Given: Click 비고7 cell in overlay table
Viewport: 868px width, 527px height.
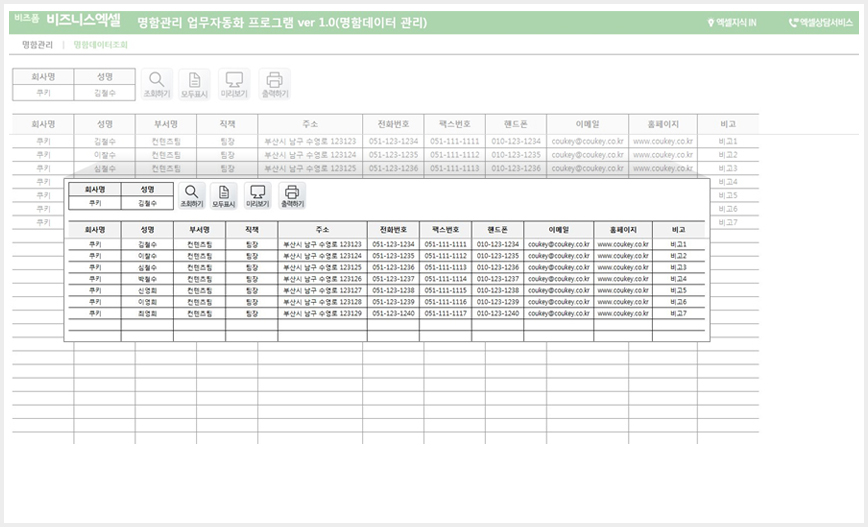Looking at the screenshot, I should click(x=678, y=313).
